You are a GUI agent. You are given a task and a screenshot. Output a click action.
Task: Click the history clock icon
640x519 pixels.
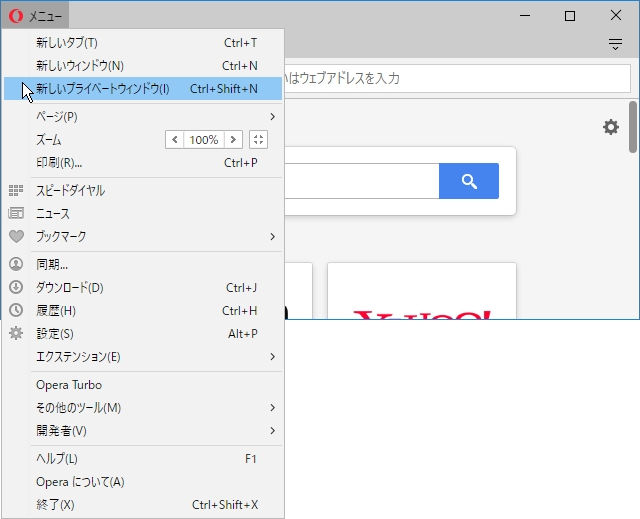click(16, 310)
